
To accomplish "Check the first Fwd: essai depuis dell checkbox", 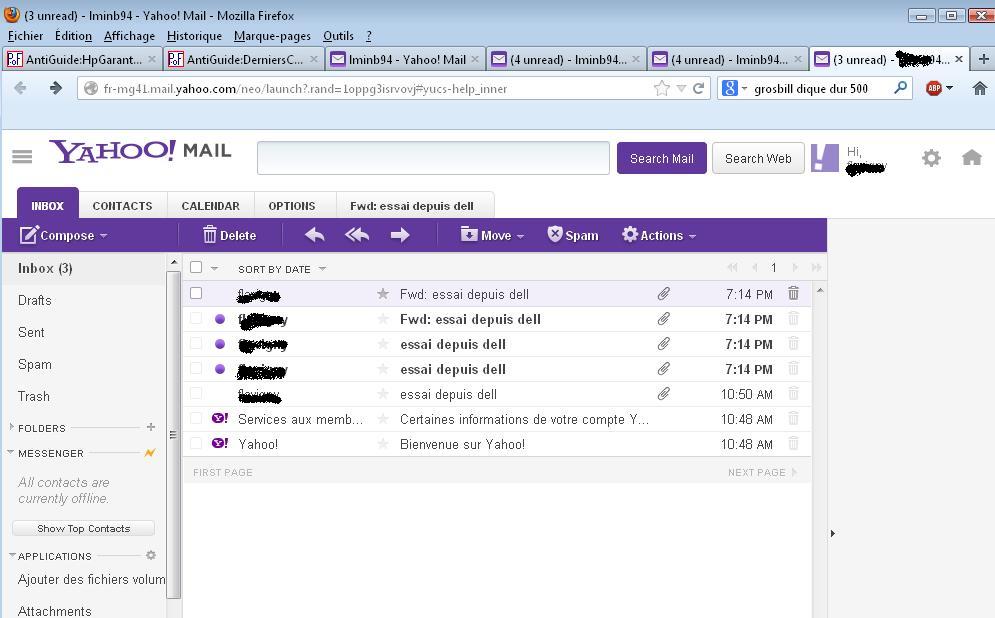I will (x=196, y=293).
